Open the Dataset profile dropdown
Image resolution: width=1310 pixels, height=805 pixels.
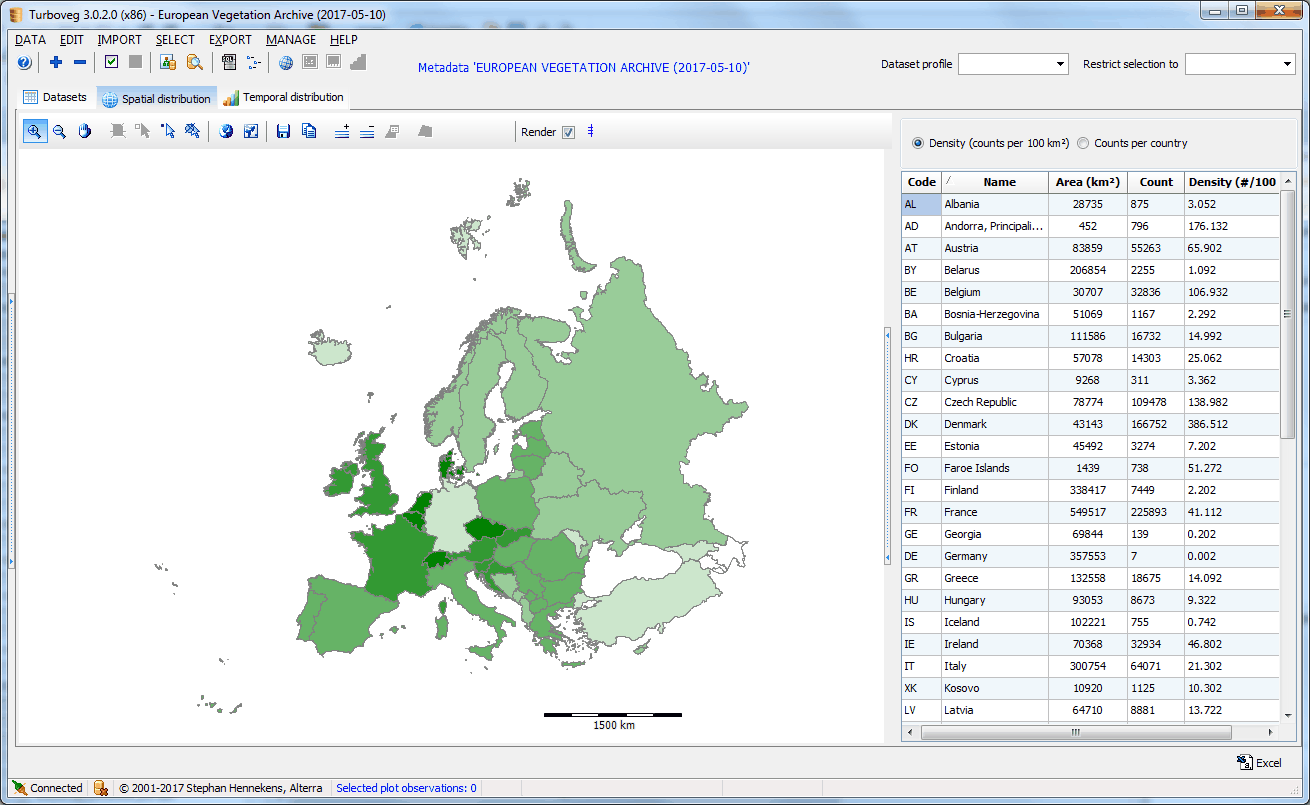point(1013,64)
